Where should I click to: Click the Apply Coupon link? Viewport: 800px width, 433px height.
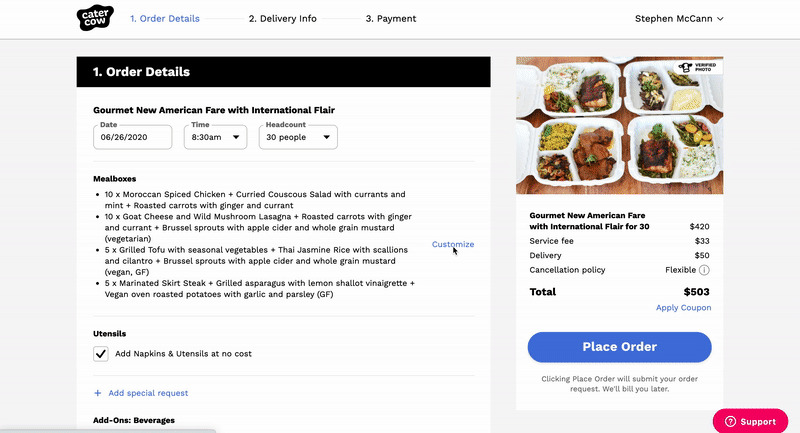coord(684,308)
